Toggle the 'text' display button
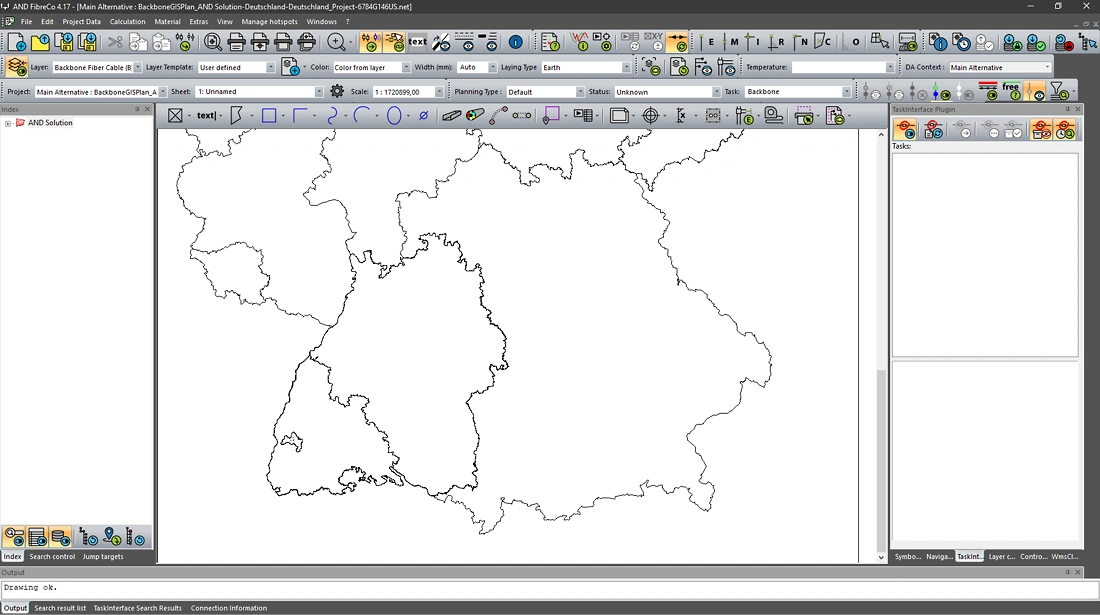 pyautogui.click(x=417, y=42)
